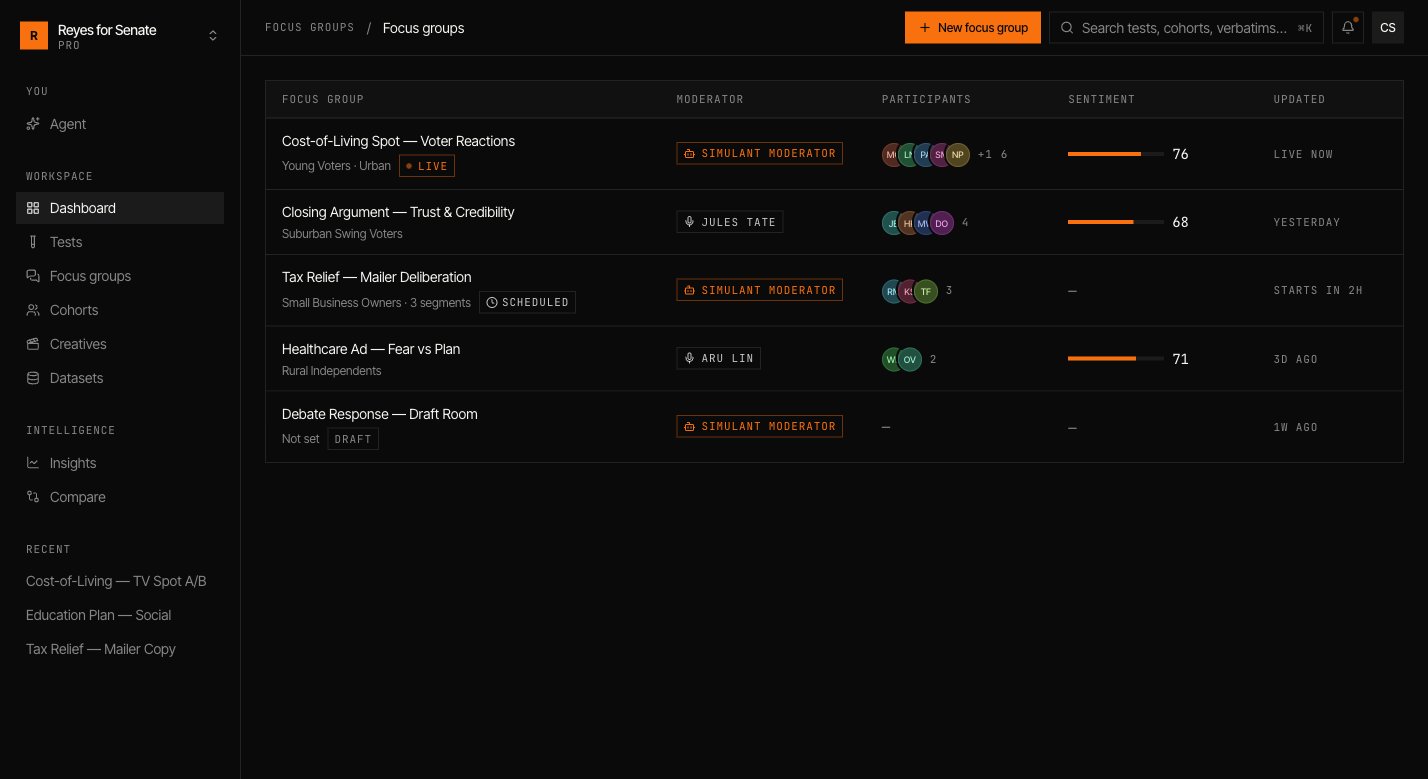Click Suburban Swing Voters subtitle

tap(342, 234)
